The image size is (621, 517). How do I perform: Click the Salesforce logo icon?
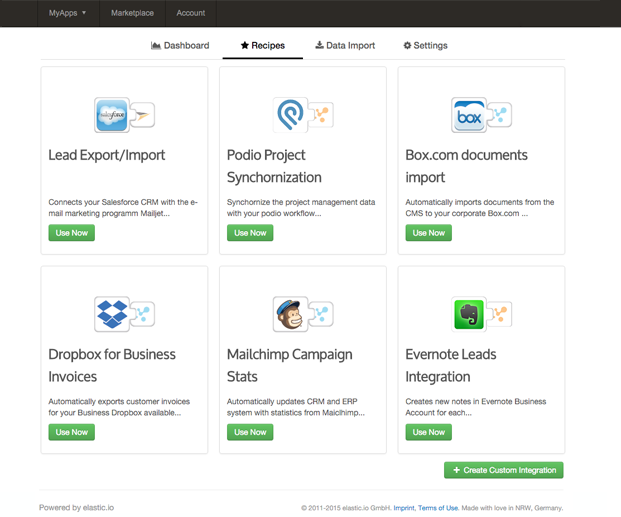(112, 115)
